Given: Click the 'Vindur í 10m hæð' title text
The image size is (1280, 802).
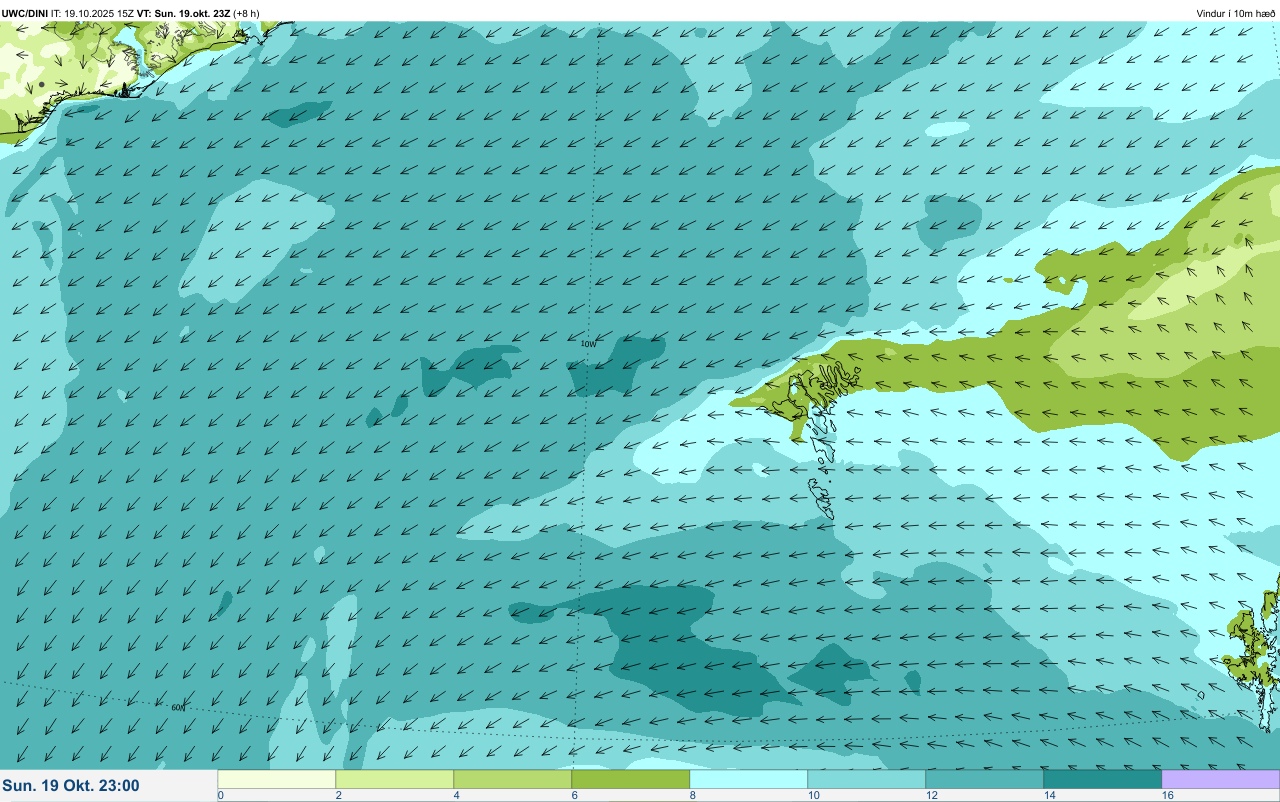Looking at the screenshot, I should (1235, 13).
